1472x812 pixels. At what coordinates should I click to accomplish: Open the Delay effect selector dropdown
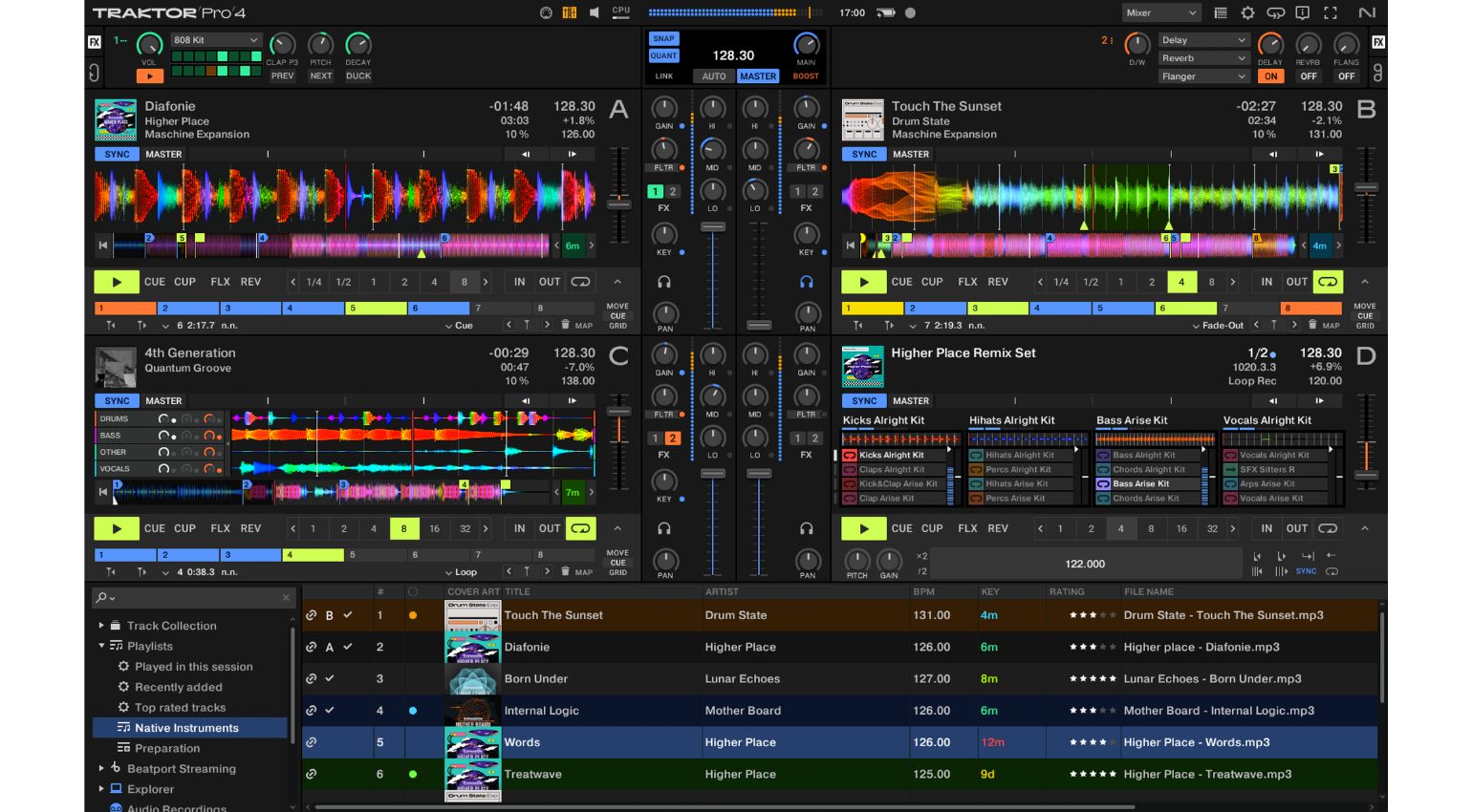pyautogui.click(x=1202, y=40)
